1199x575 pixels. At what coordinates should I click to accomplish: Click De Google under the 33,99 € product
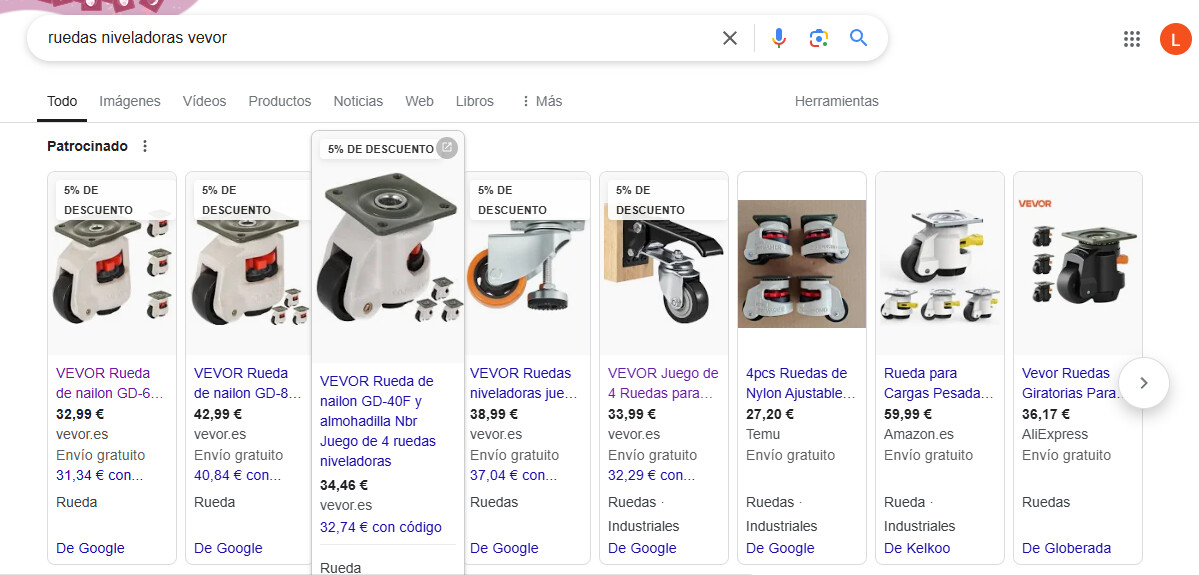point(642,548)
